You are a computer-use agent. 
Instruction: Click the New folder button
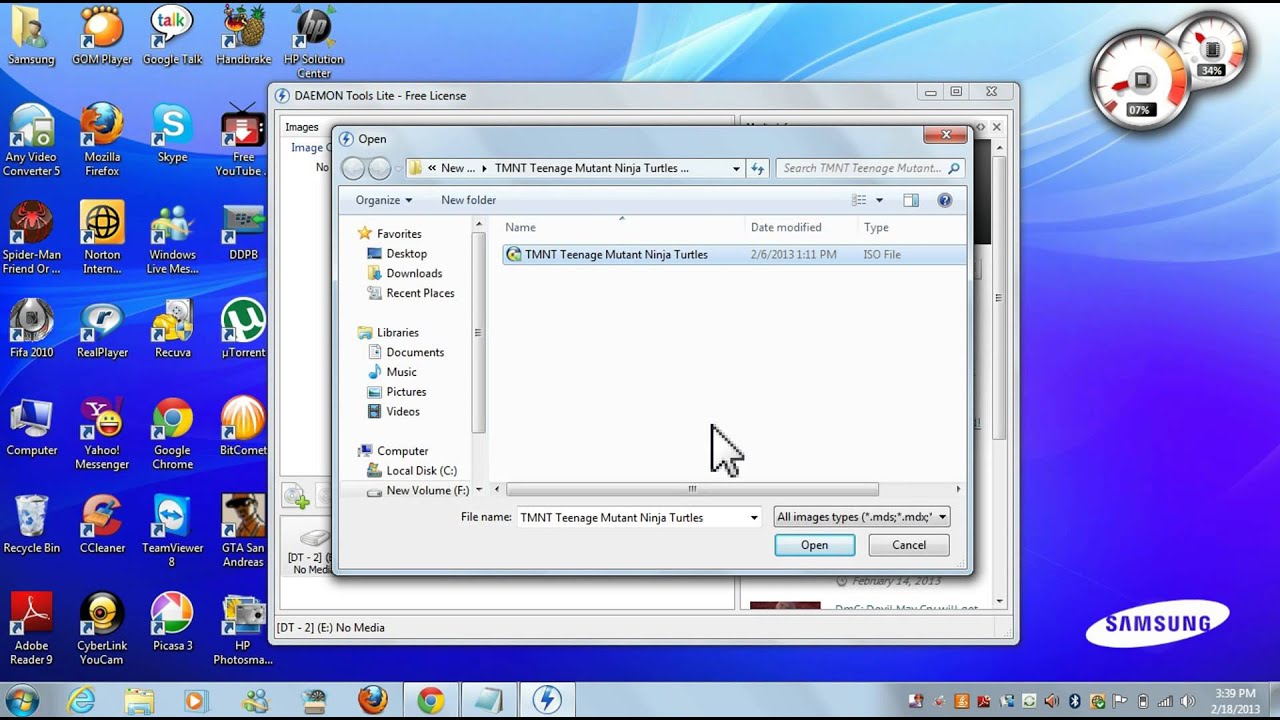pyautogui.click(x=468, y=200)
